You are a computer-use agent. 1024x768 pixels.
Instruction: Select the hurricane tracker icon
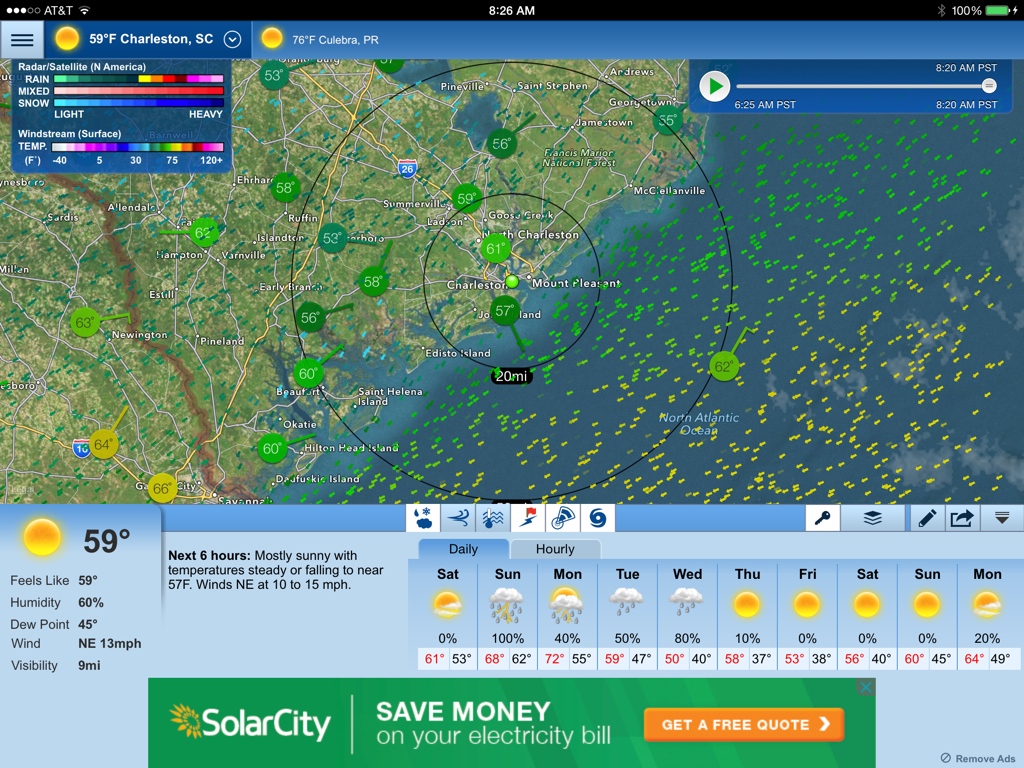[x=598, y=518]
